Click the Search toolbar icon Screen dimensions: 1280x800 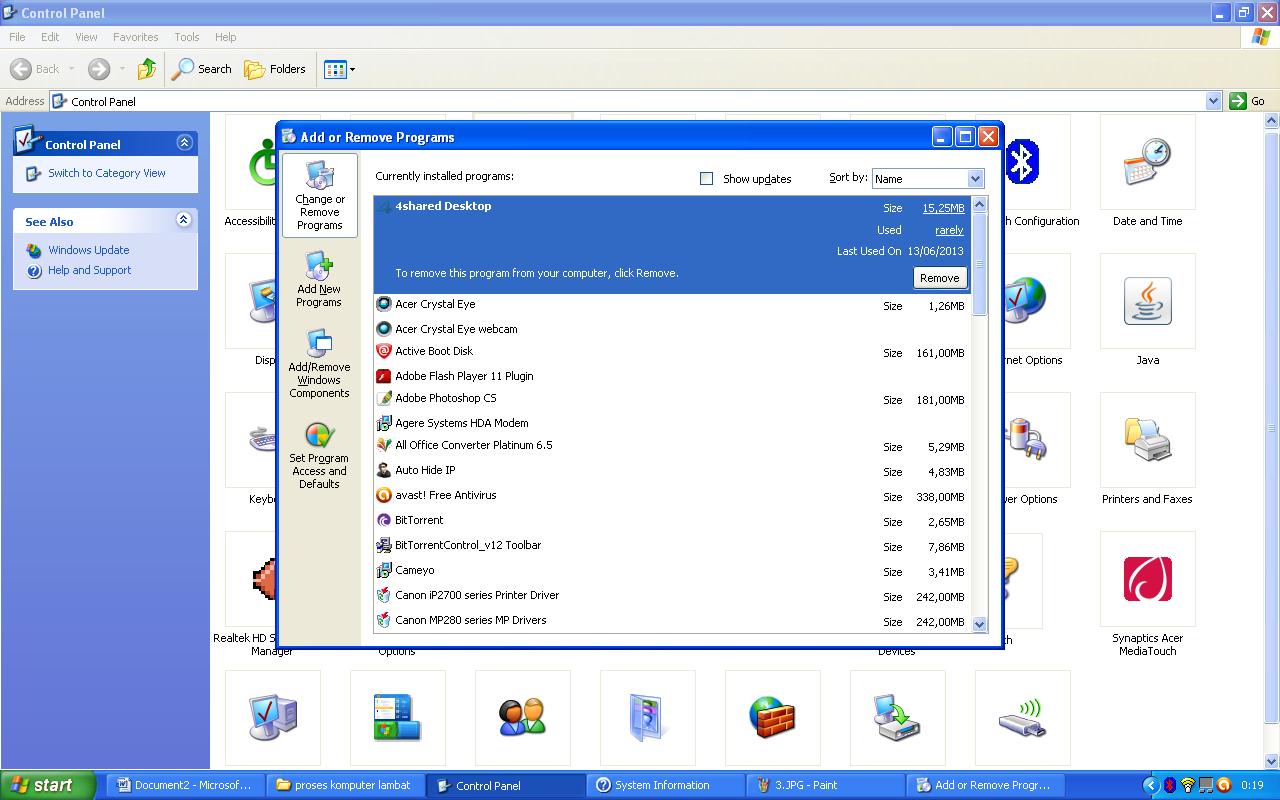coord(201,69)
